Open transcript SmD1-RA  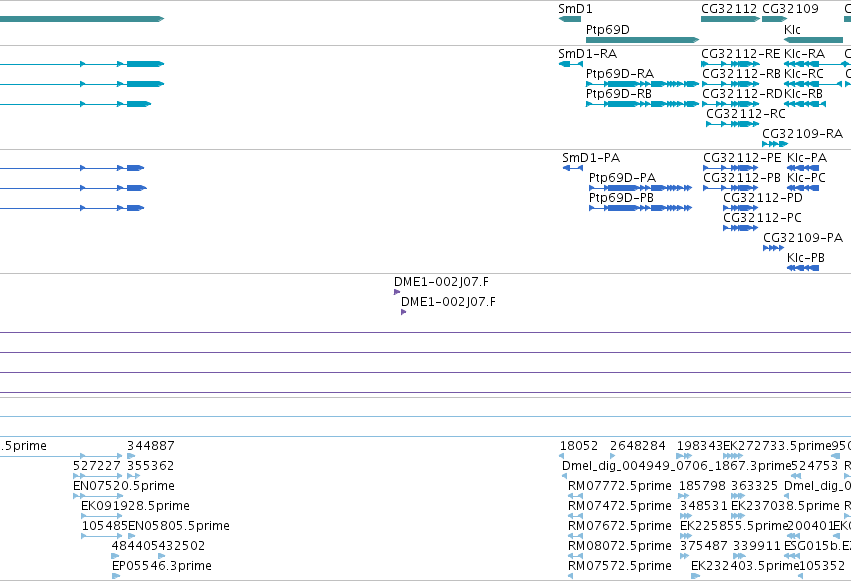coord(570,64)
